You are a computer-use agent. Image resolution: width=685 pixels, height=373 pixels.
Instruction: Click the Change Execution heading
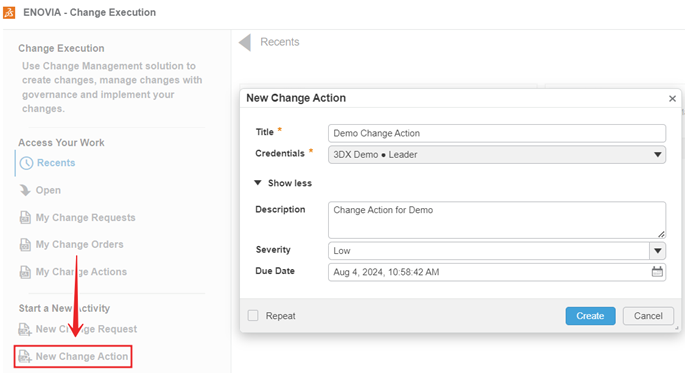(61, 48)
